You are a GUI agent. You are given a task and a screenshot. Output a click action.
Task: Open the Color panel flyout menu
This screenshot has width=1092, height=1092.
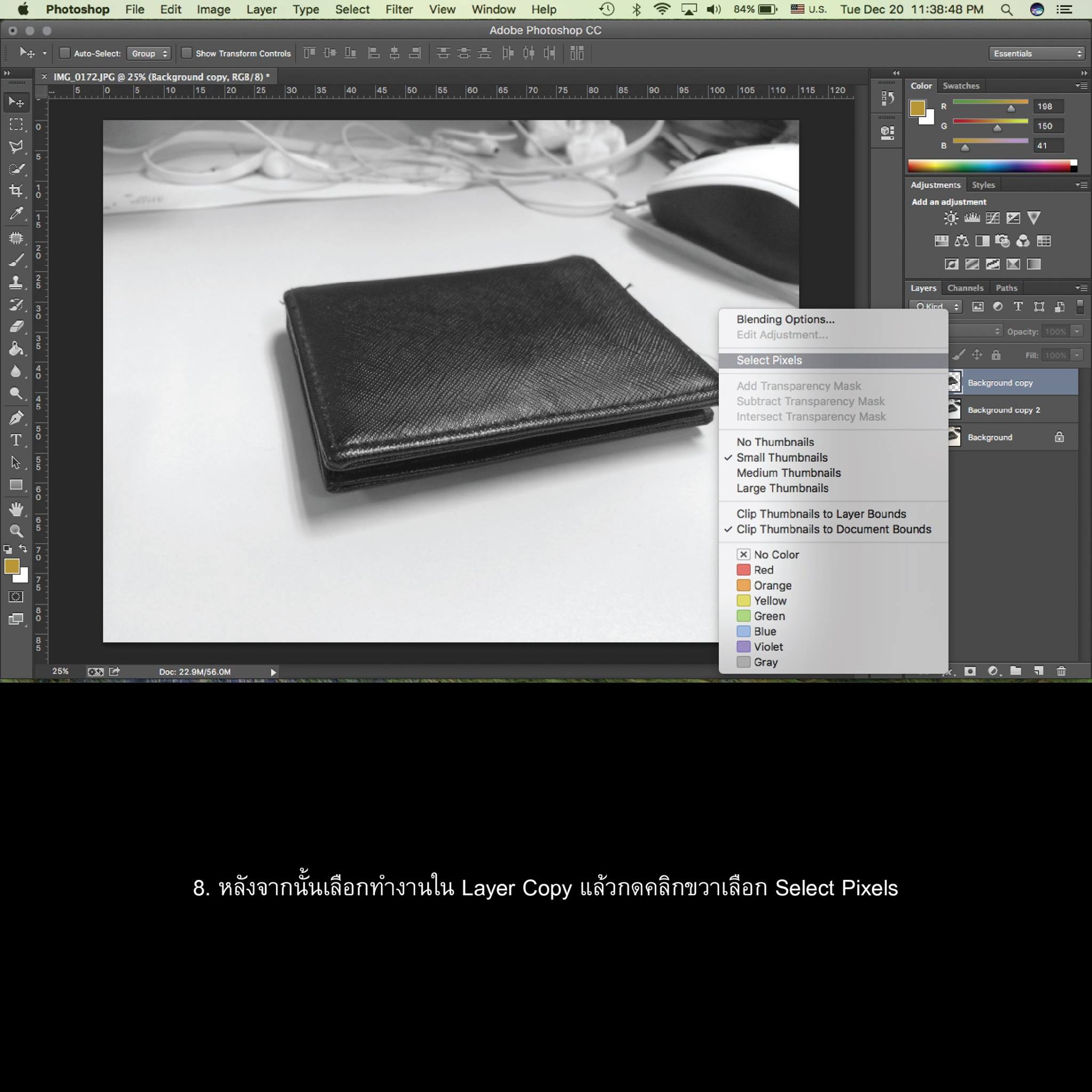(1081, 86)
